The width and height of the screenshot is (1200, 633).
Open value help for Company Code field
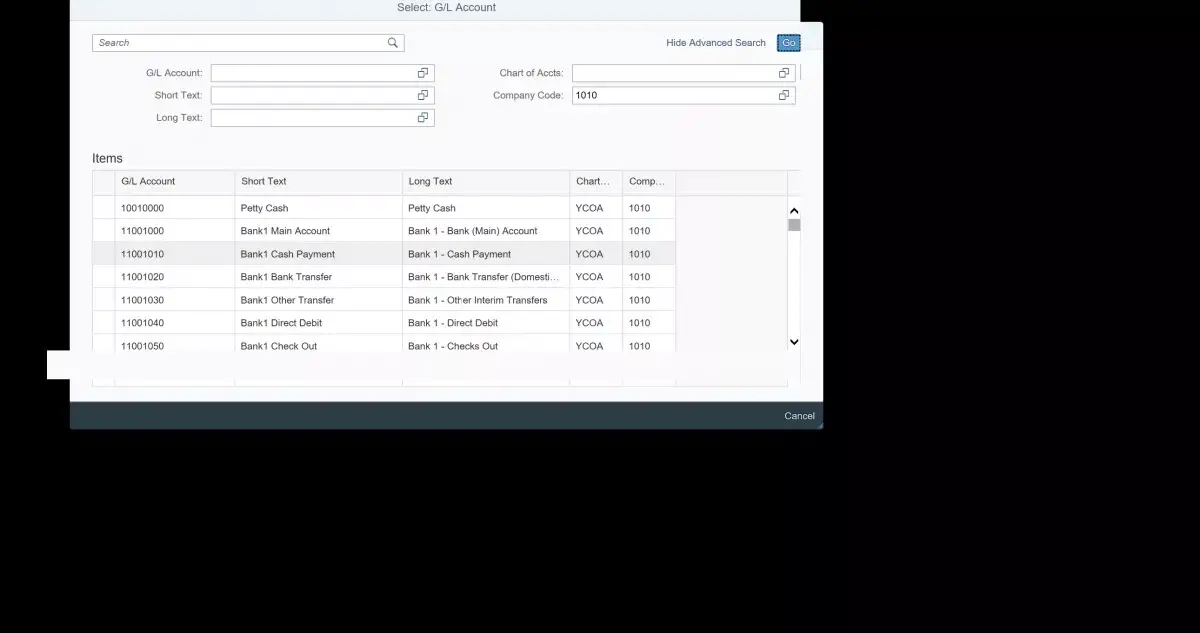pos(784,95)
